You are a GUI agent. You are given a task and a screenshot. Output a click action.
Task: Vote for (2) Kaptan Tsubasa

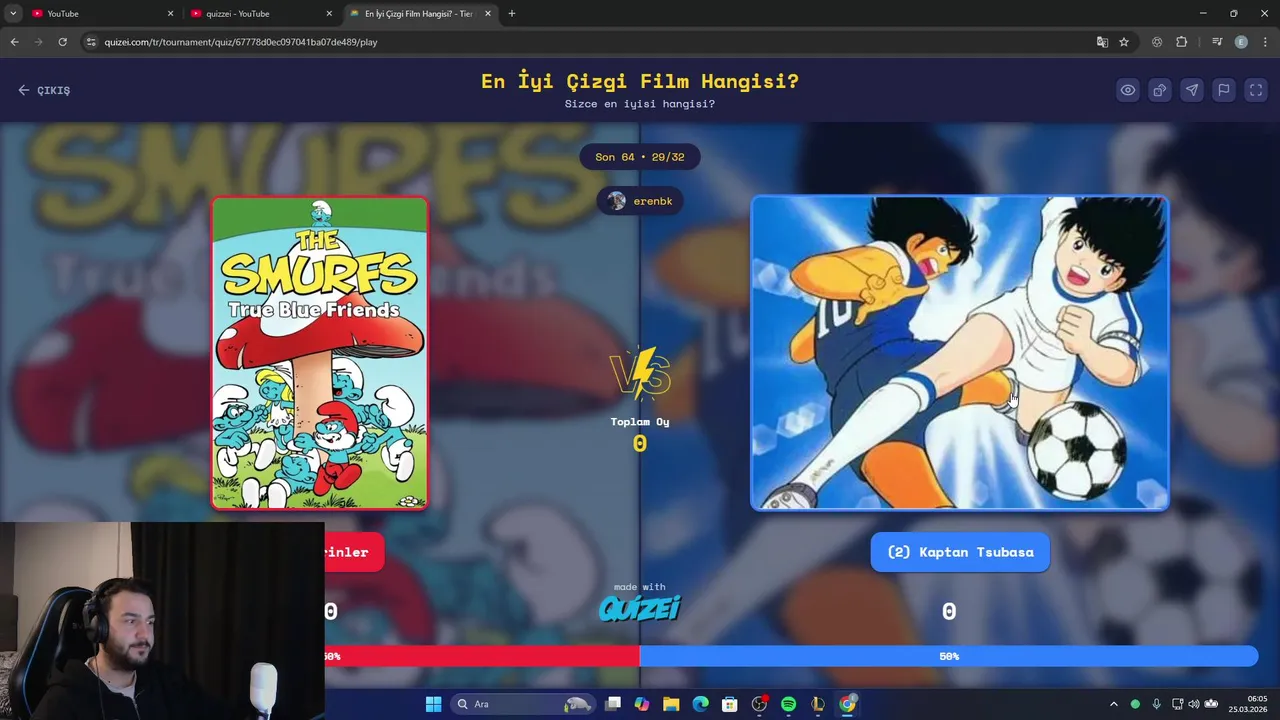[960, 552]
